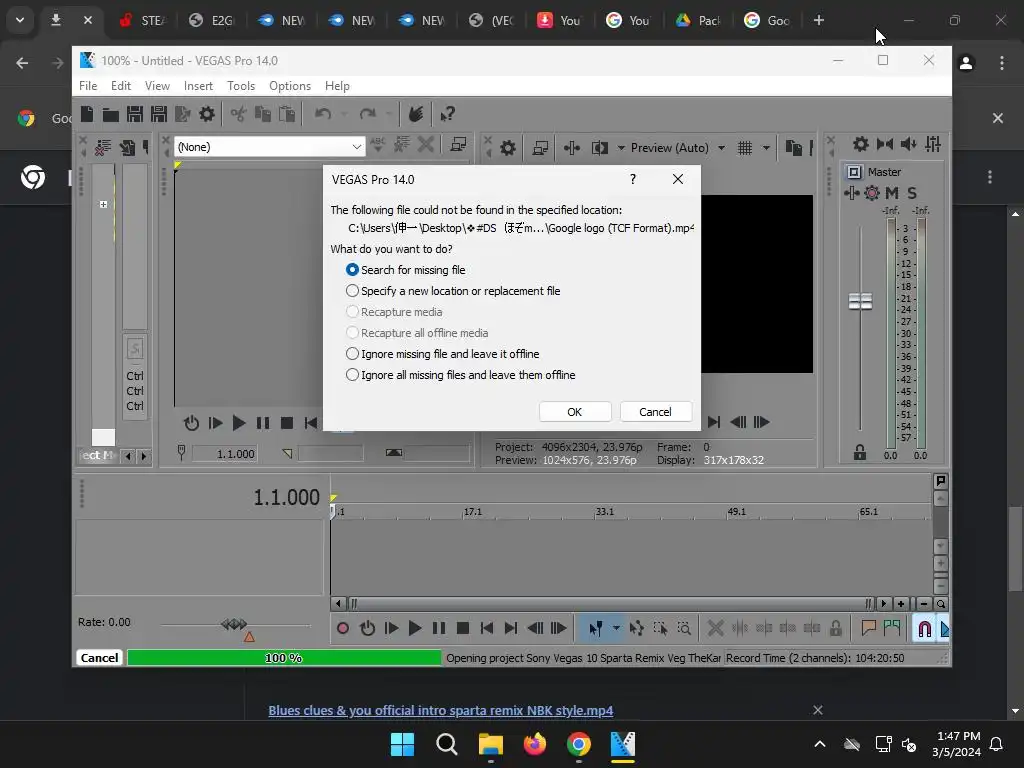Open Blues clues sparta remix mp4 link
This screenshot has height=768, width=1024.
pos(441,711)
